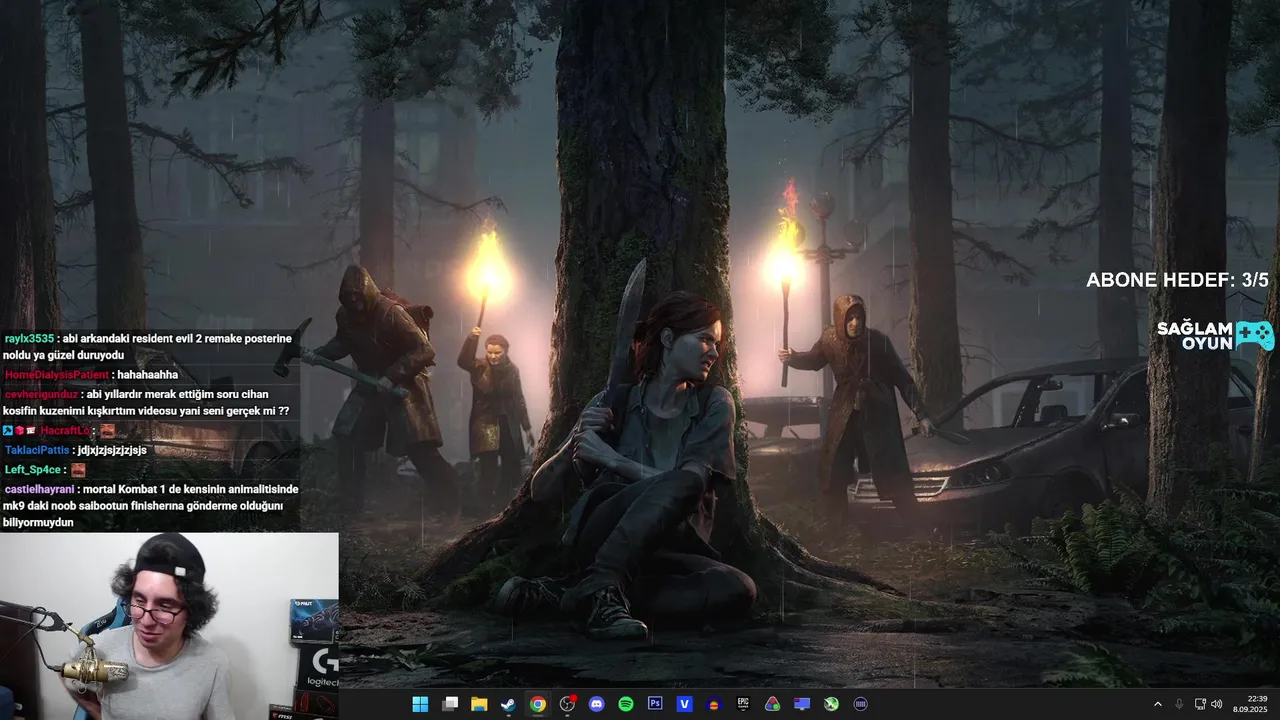Viewport: 1280px width, 720px height.
Task: Launch File Explorer from the taskbar
Action: coord(479,704)
